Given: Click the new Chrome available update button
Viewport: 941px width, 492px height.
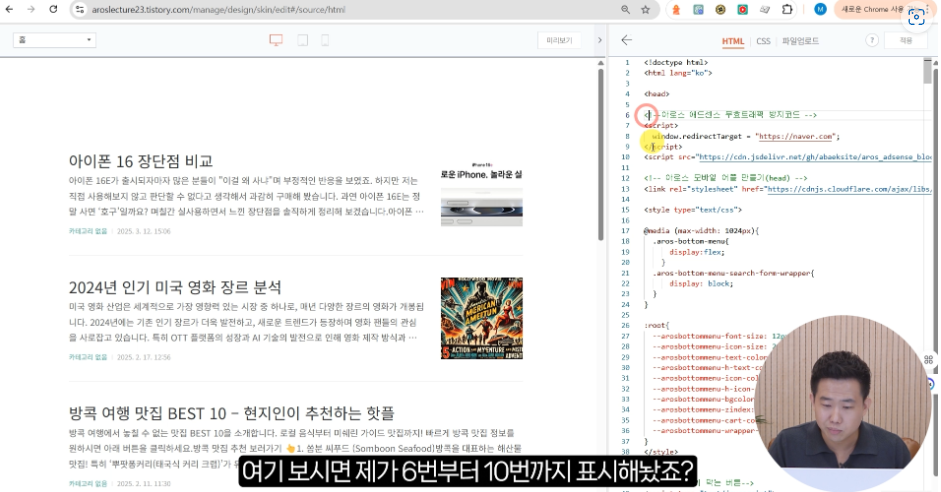Looking at the screenshot, I should (x=875, y=10).
